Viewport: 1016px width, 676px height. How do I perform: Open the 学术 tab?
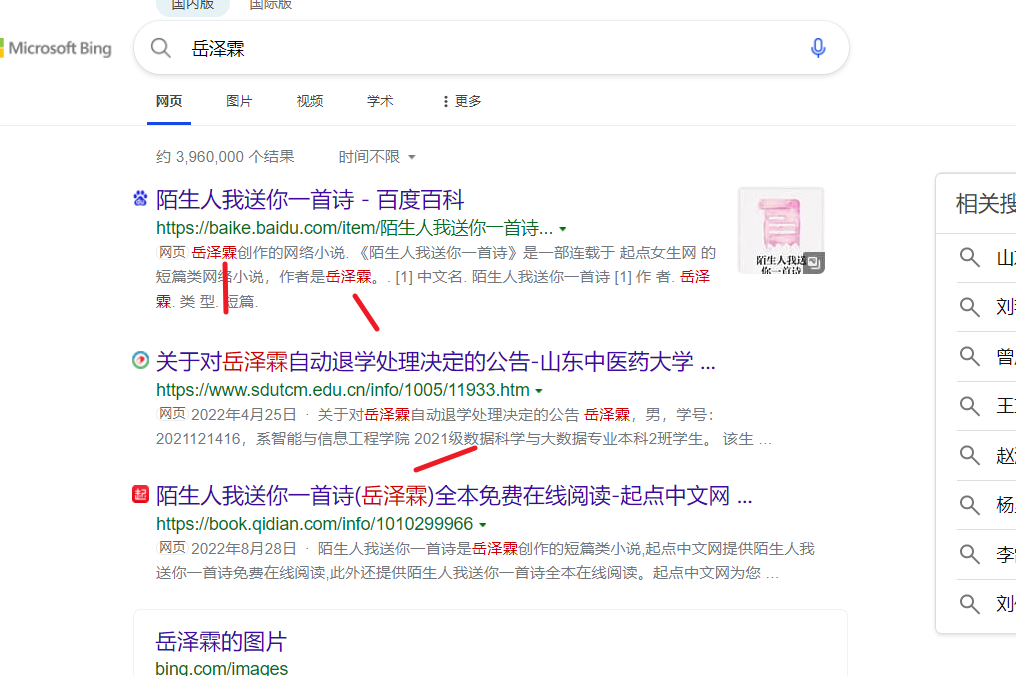click(x=380, y=101)
